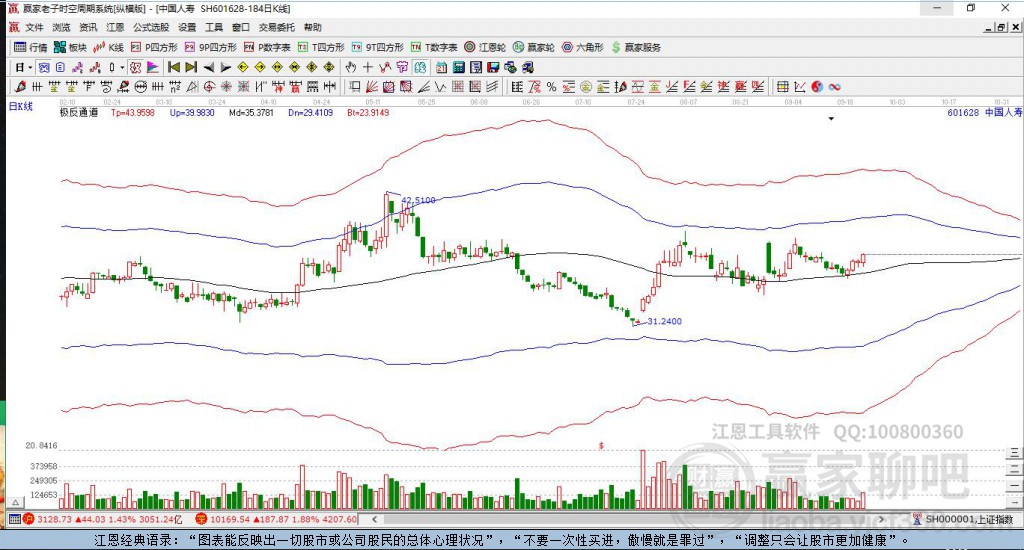Open the 六角形 hexagon chart tool
The height and width of the screenshot is (550, 1024).
coord(583,47)
